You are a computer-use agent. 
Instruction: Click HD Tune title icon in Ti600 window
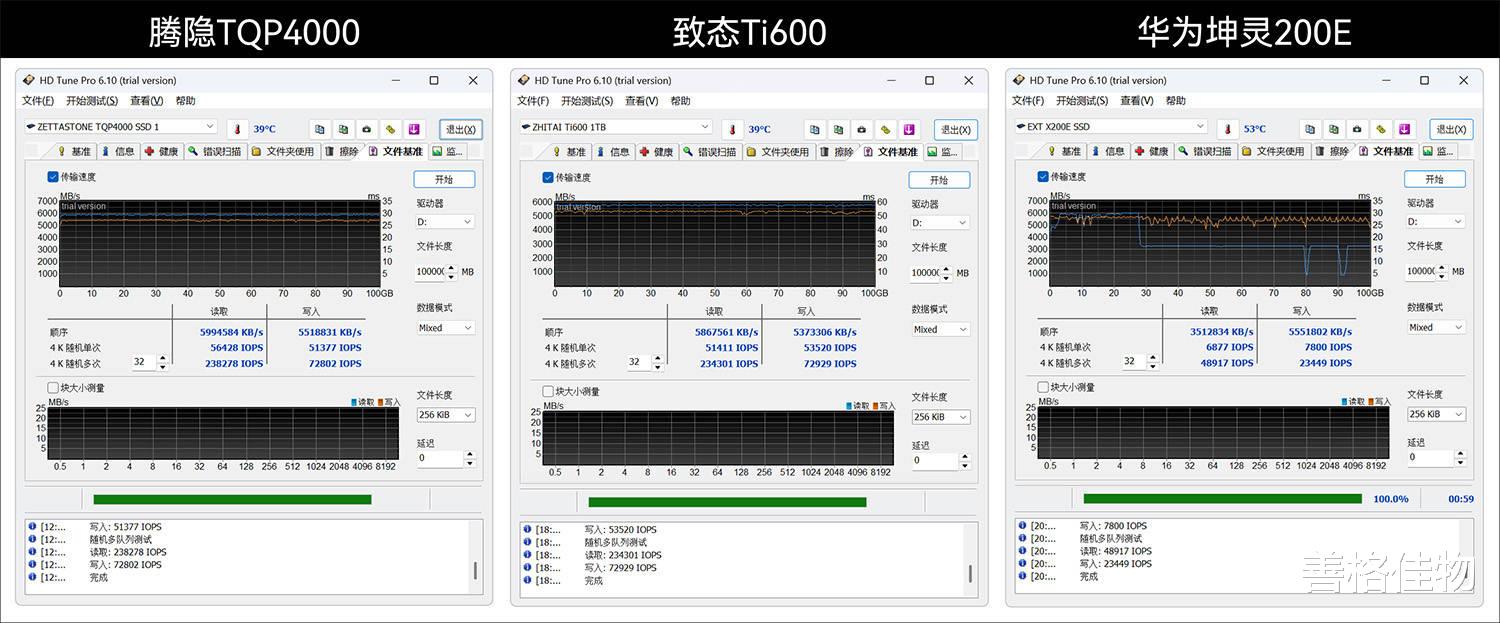(524, 81)
